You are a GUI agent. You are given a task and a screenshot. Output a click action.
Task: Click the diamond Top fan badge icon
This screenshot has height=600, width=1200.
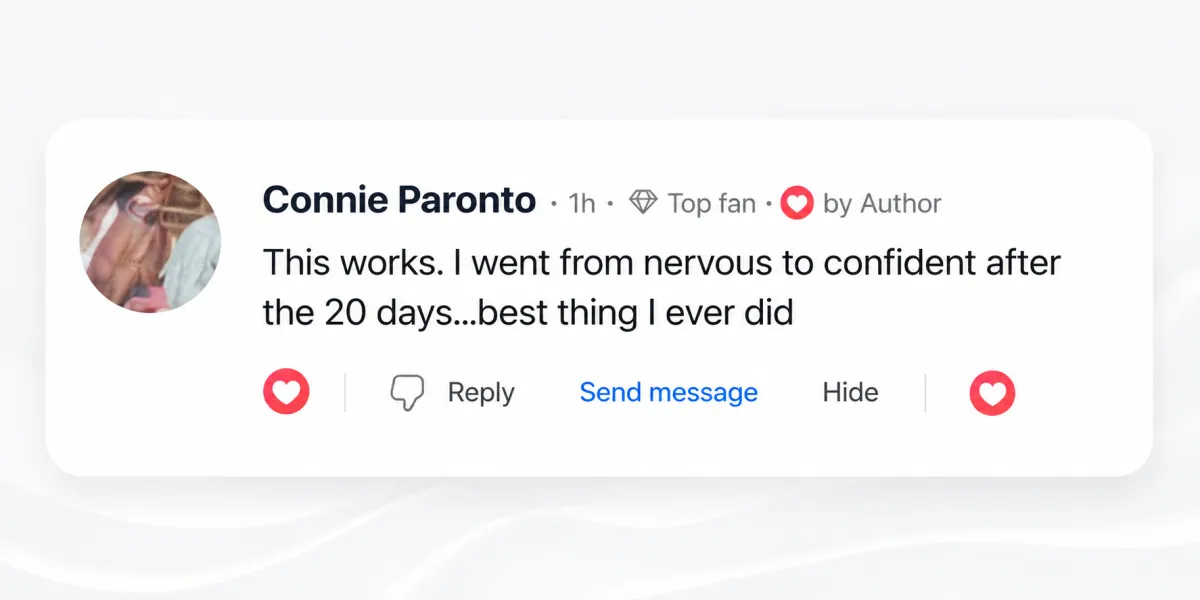(x=642, y=203)
